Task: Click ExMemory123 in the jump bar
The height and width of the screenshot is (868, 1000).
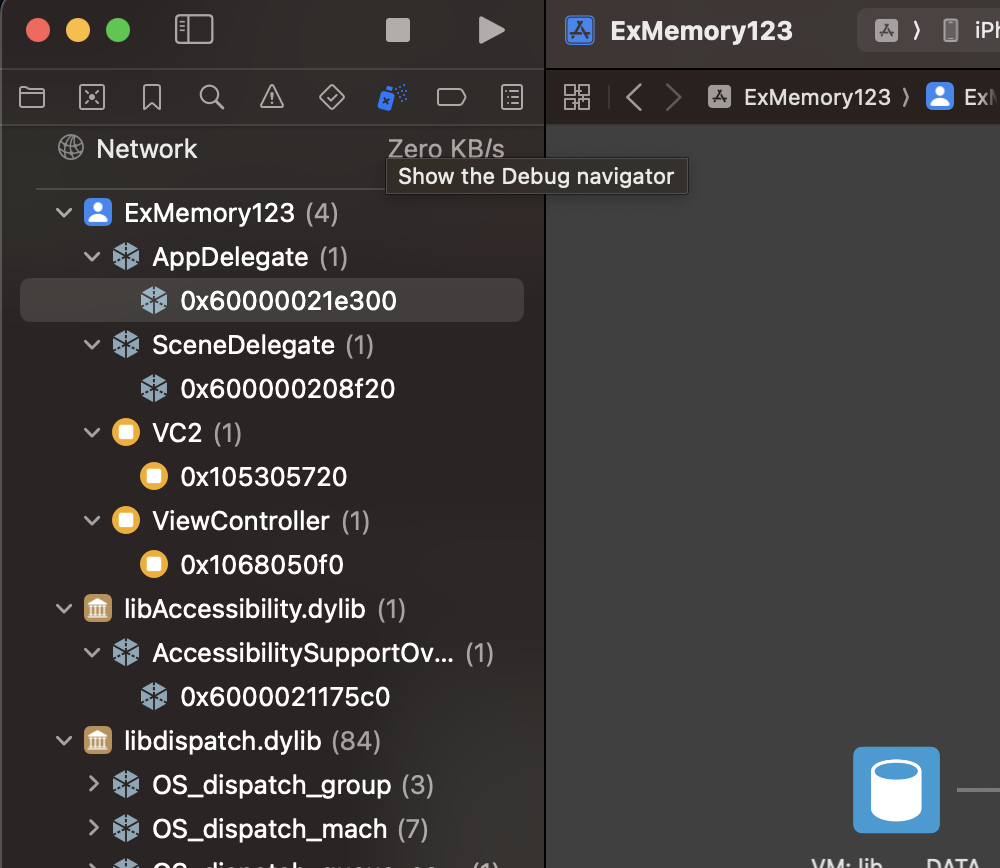Action: pos(817,98)
